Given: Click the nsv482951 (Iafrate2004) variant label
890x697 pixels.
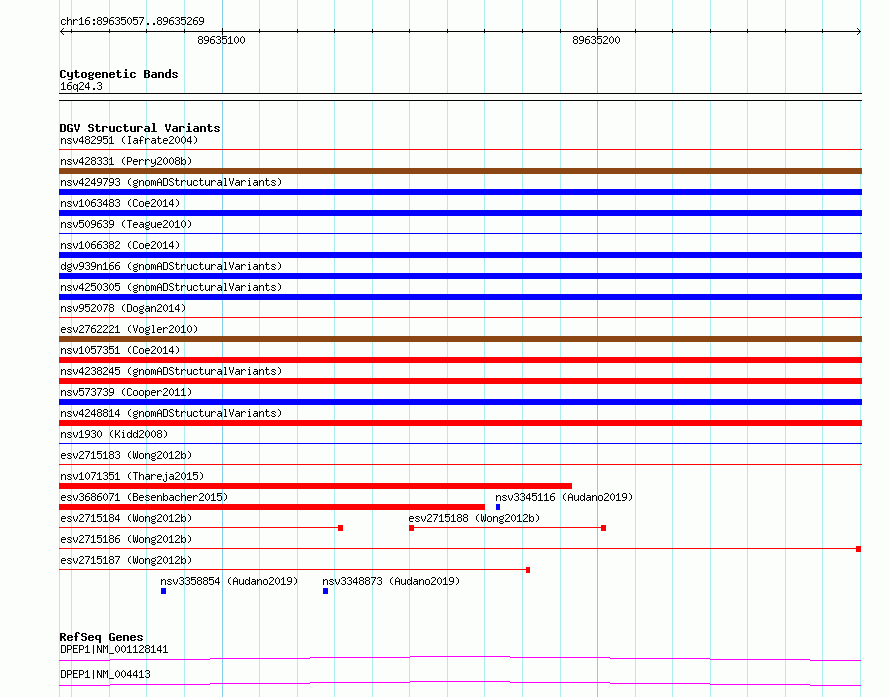Looking at the screenshot, I should 129,140.
